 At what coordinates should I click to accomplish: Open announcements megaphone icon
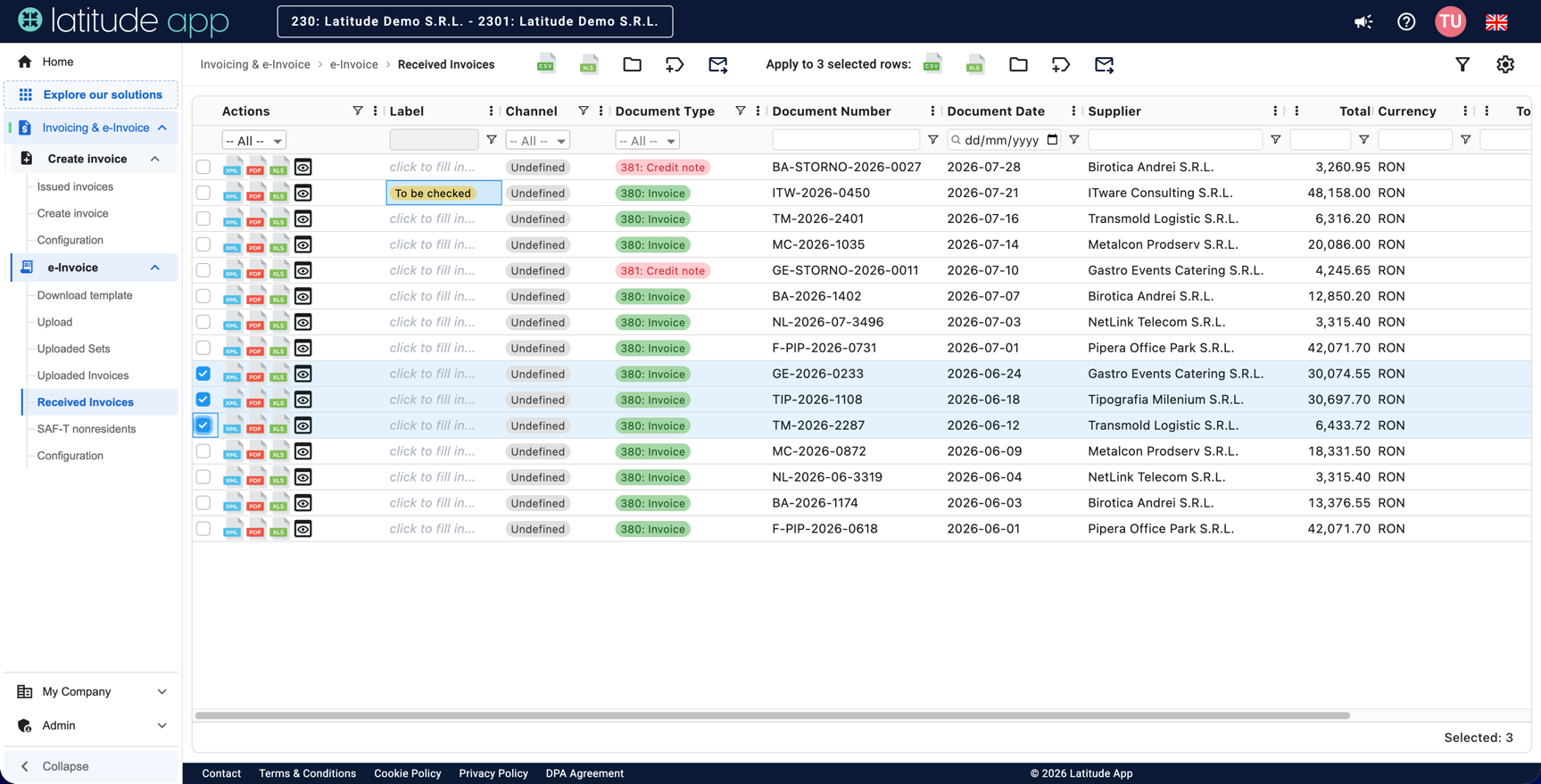click(1363, 21)
